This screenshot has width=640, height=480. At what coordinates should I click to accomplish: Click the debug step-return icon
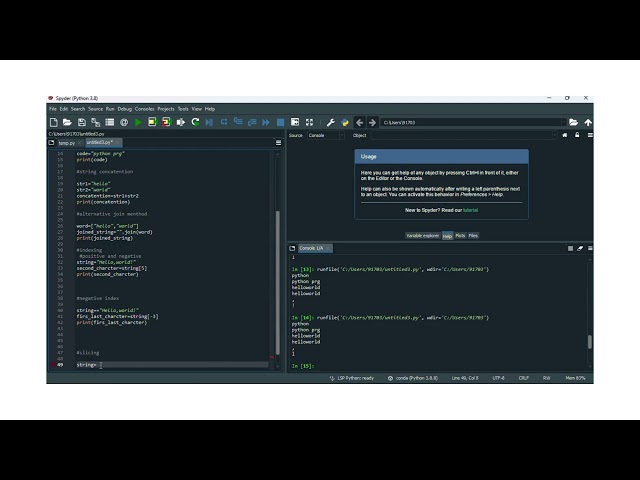tap(252, 122)
